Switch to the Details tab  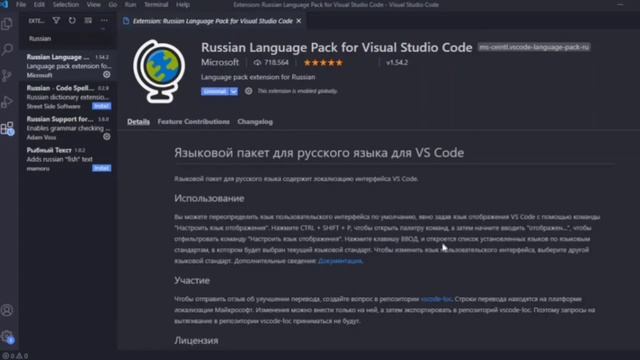tap(138, 122)
